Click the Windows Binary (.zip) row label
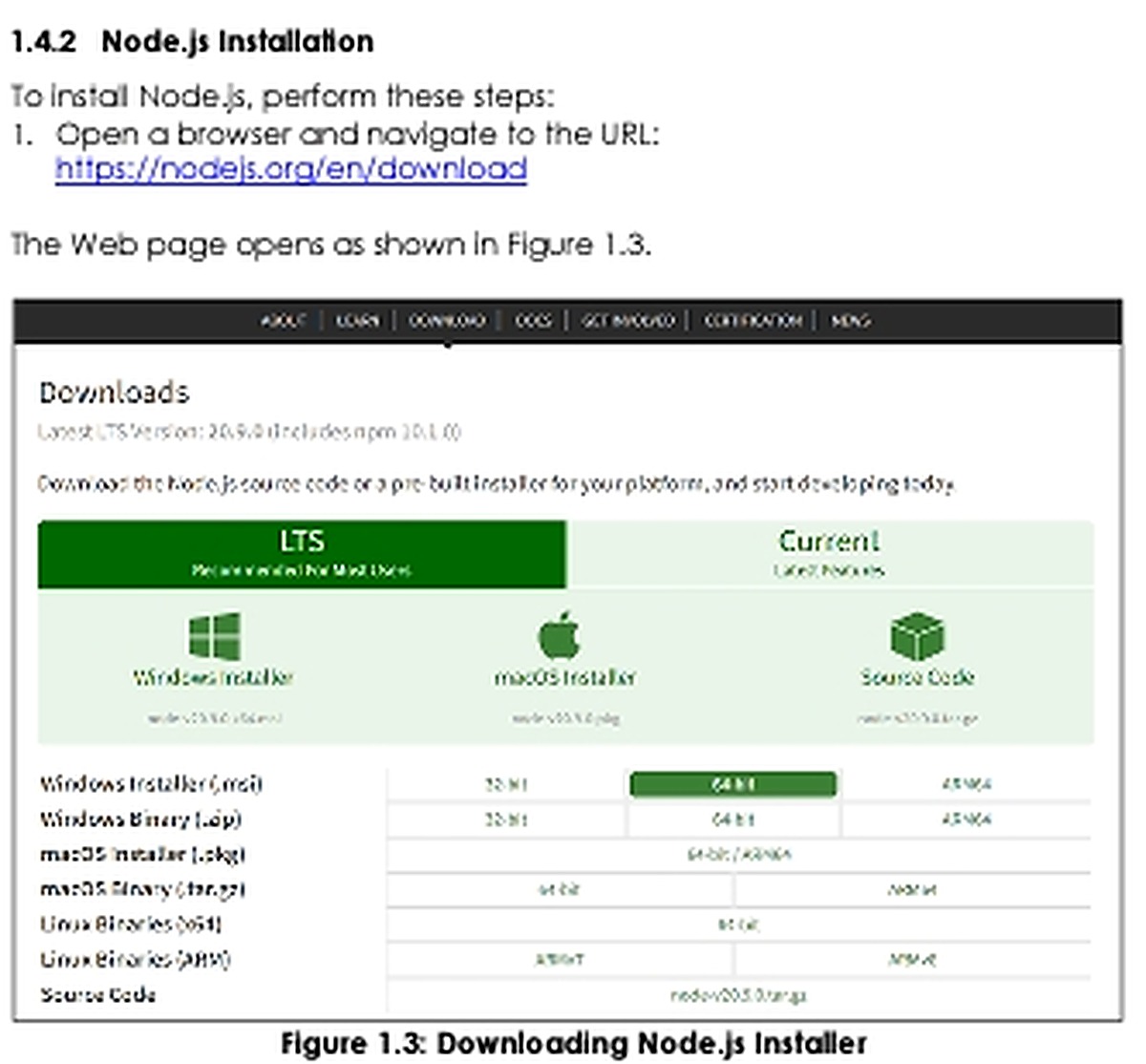The image size is (1146, 1064). click(x=140, y=819)
